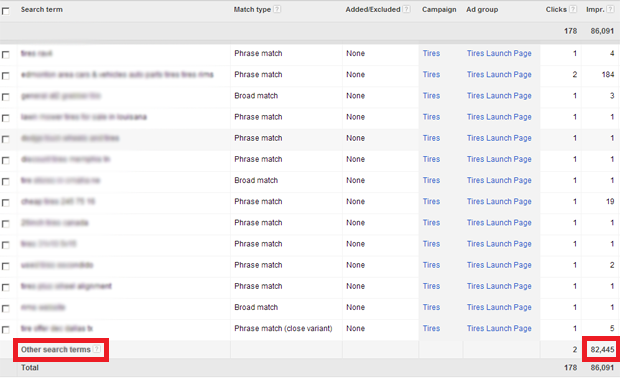The height and width of the screenshot is (379, 620).
Task: Select checkbox for the 19-impressions row
Action: (x=6, y=202)
